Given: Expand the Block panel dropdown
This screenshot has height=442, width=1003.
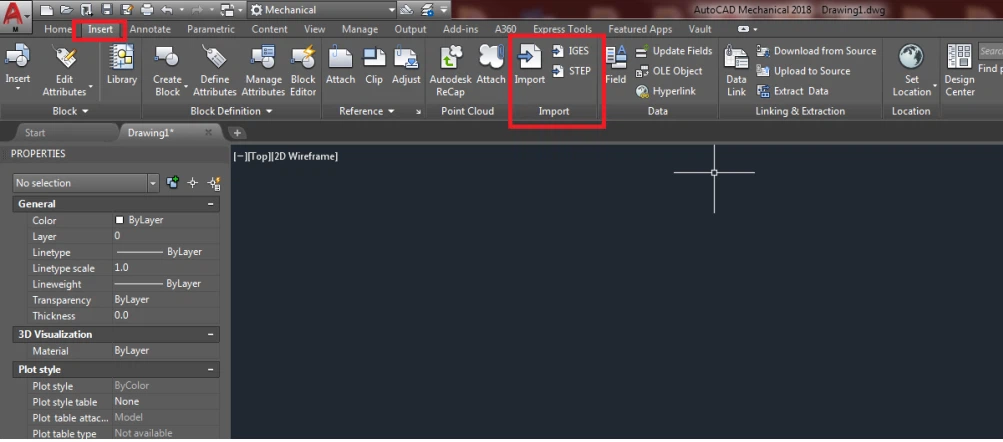Looking at the screenshot, I should point(70,111).
